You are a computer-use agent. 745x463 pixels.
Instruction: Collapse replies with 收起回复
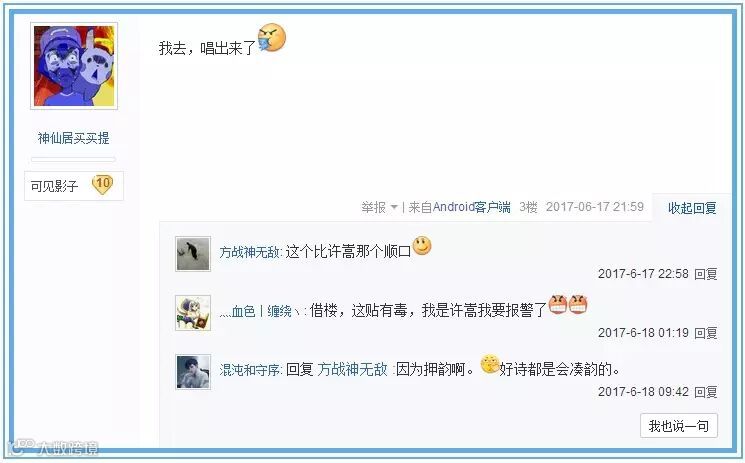click(692, 208)
